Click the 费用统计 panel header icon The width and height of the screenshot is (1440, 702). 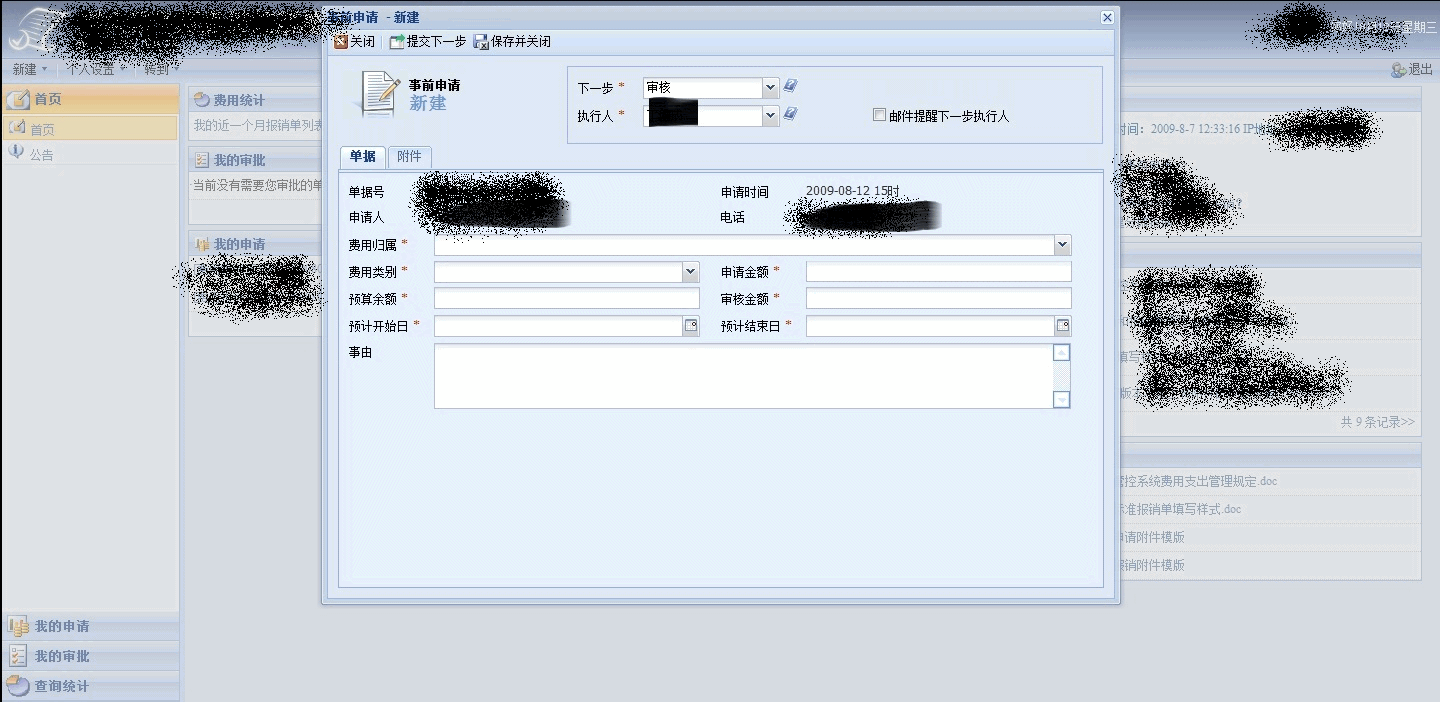(201, 100)
